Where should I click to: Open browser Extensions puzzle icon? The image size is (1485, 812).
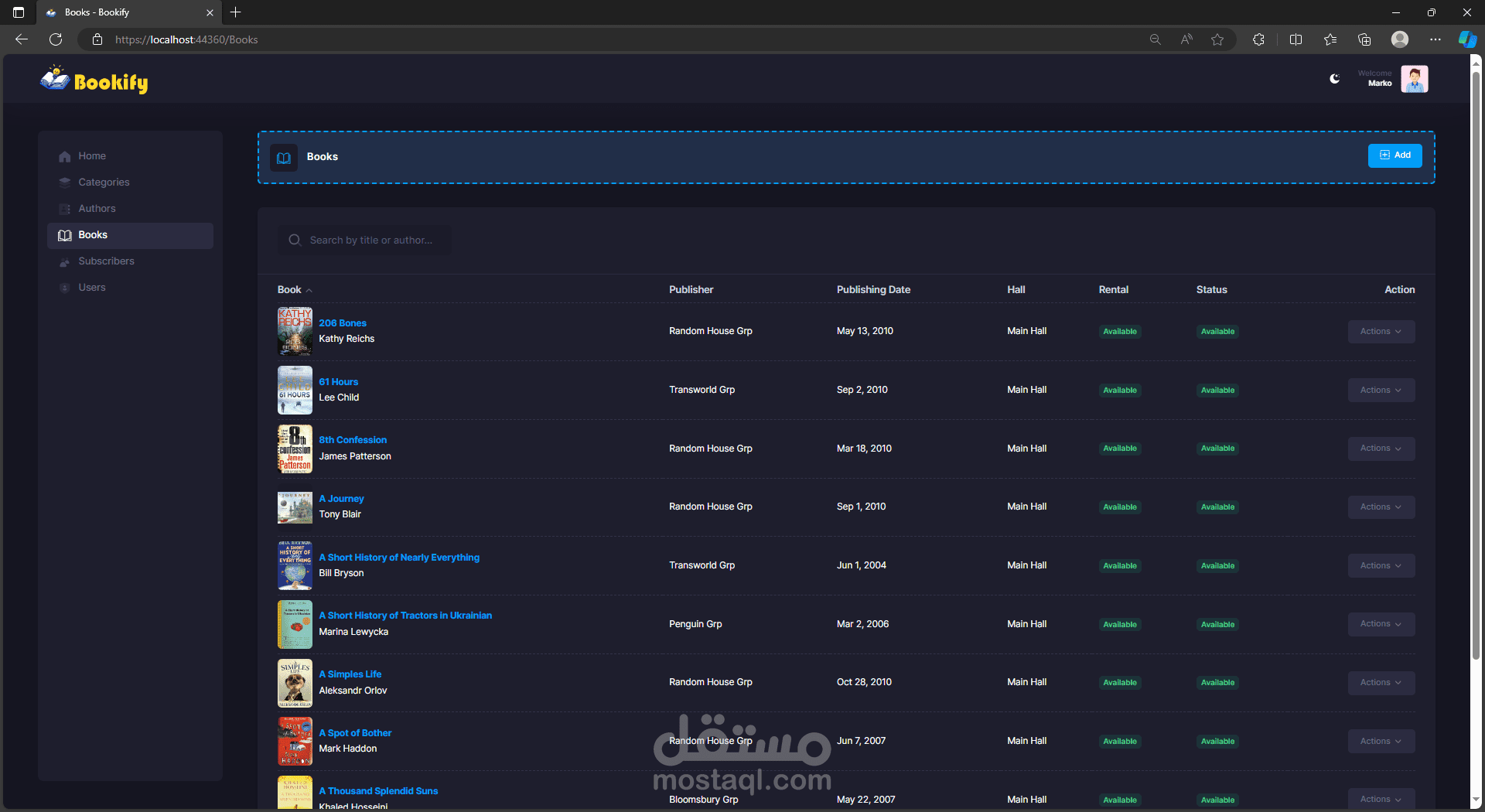(1258, 39)
